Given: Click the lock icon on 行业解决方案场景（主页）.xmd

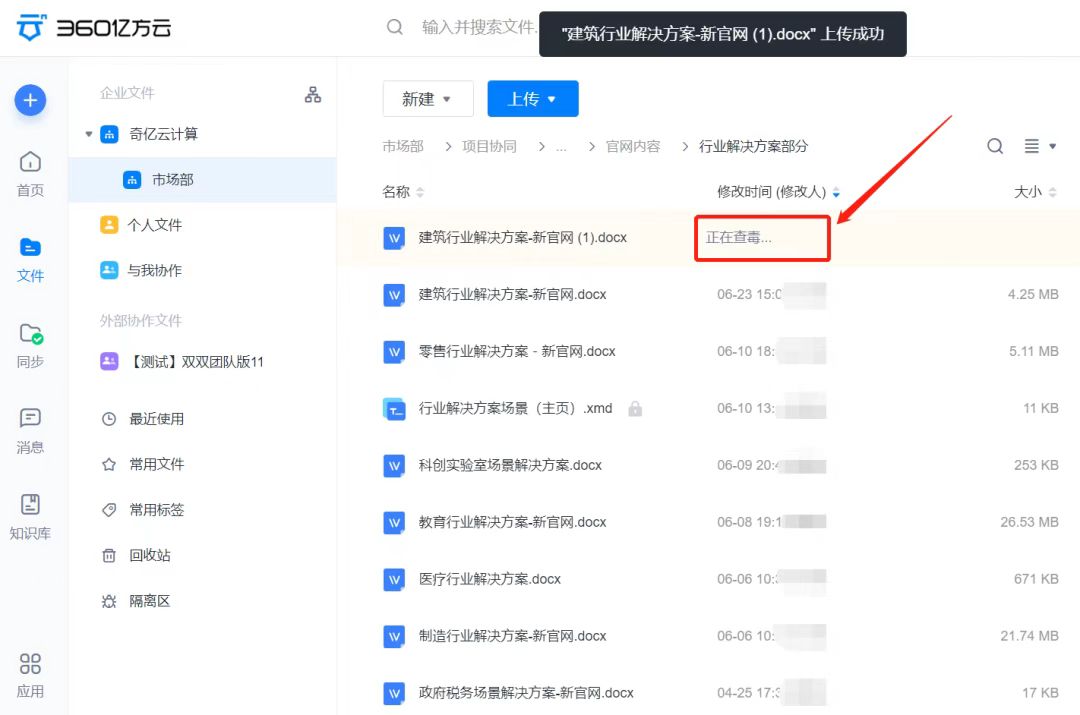Looking at the screenshot, I should point(636,408).
